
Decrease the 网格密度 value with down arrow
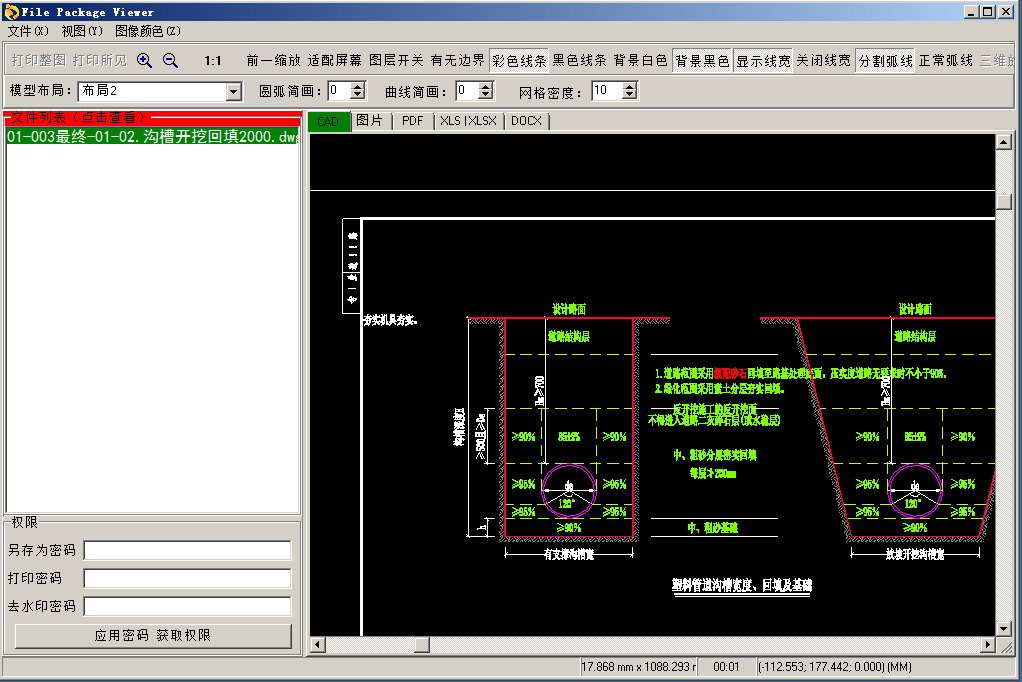629,96
